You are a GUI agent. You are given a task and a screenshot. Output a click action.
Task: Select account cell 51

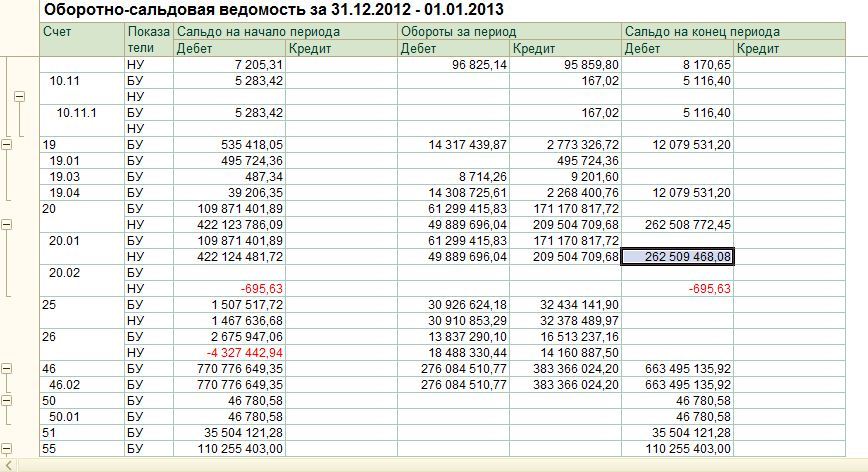click(x=83, y=433)
